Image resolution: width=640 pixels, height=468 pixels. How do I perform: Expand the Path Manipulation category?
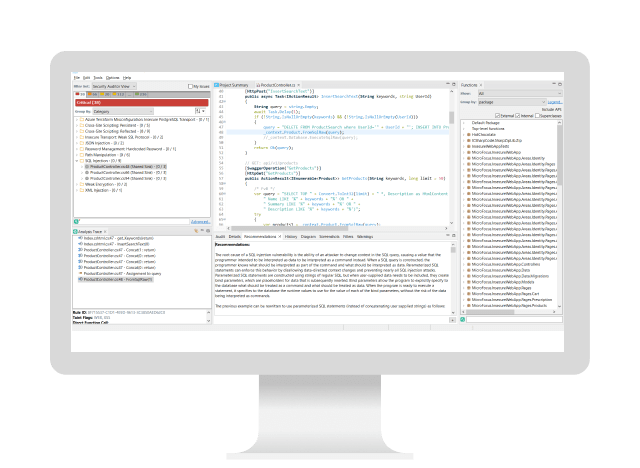coord(77,155)
